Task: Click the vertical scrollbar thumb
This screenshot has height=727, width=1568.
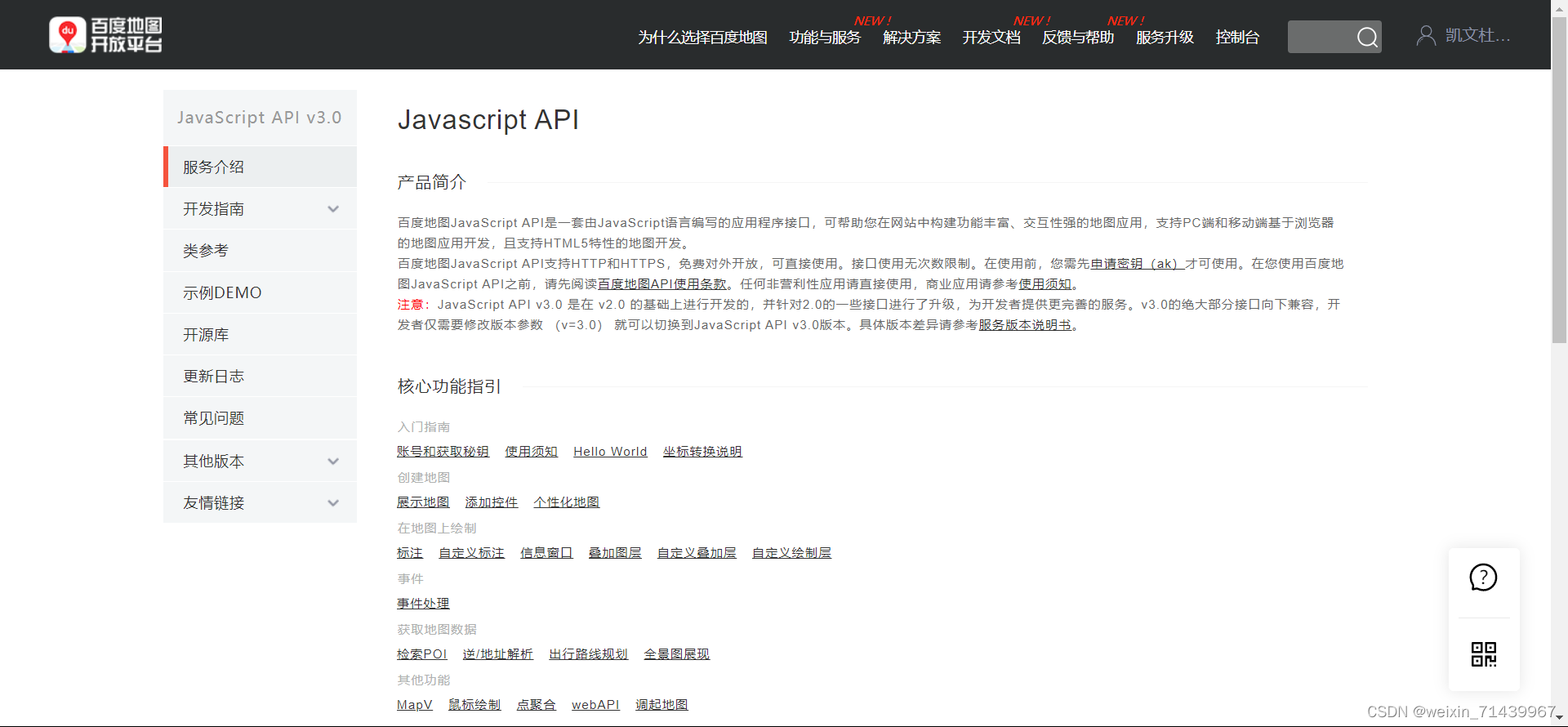Action: pos(1559,178)
